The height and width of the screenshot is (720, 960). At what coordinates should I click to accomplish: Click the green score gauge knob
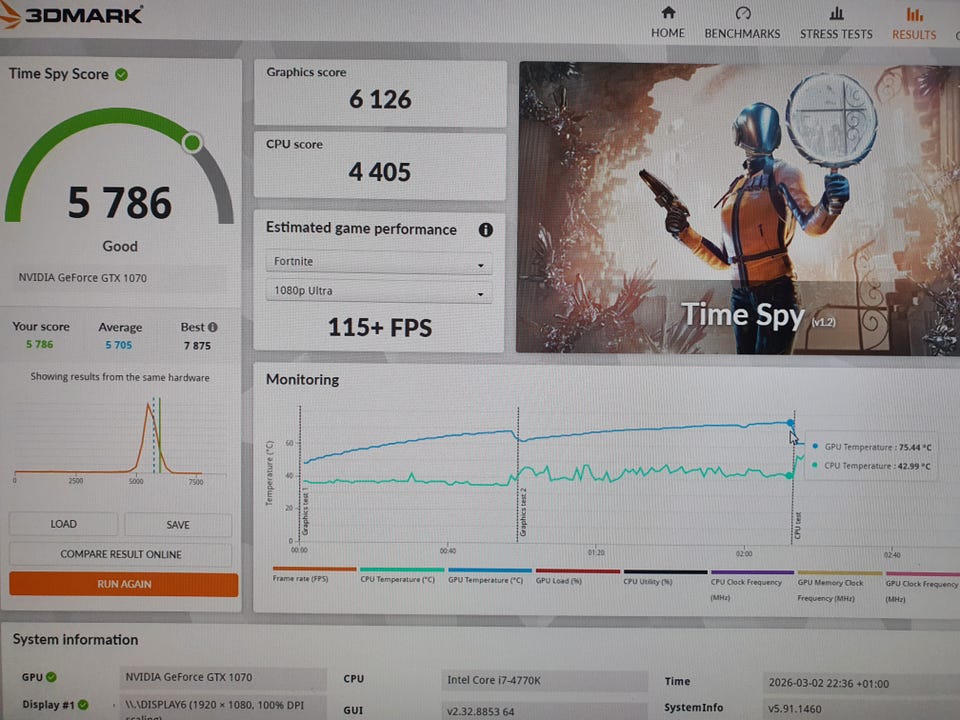click(192, 143)
